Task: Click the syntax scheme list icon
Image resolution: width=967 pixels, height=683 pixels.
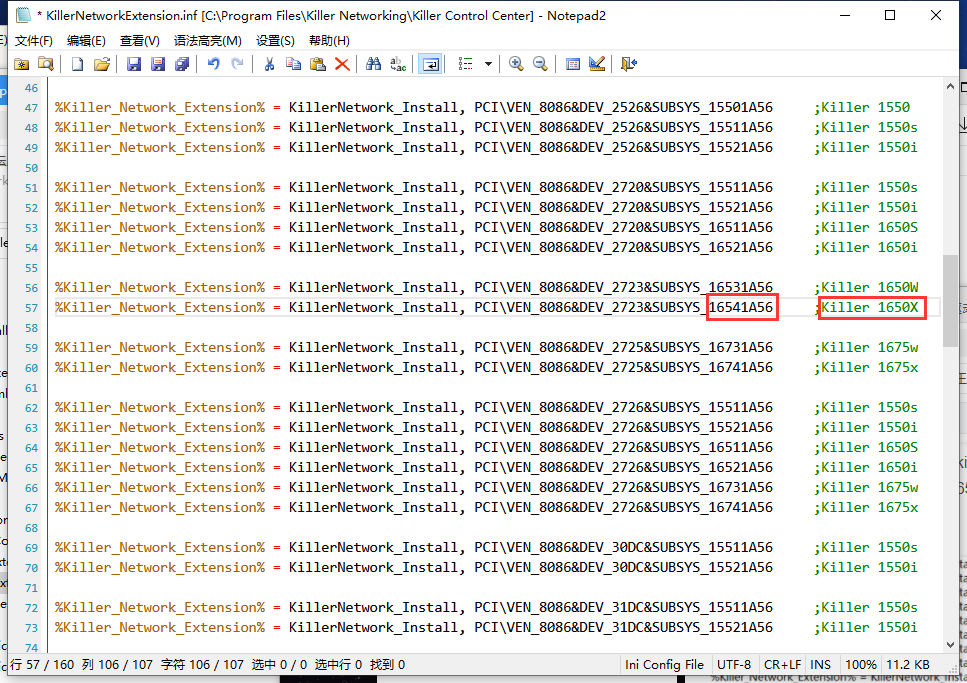Action: [x=466, y=64]
